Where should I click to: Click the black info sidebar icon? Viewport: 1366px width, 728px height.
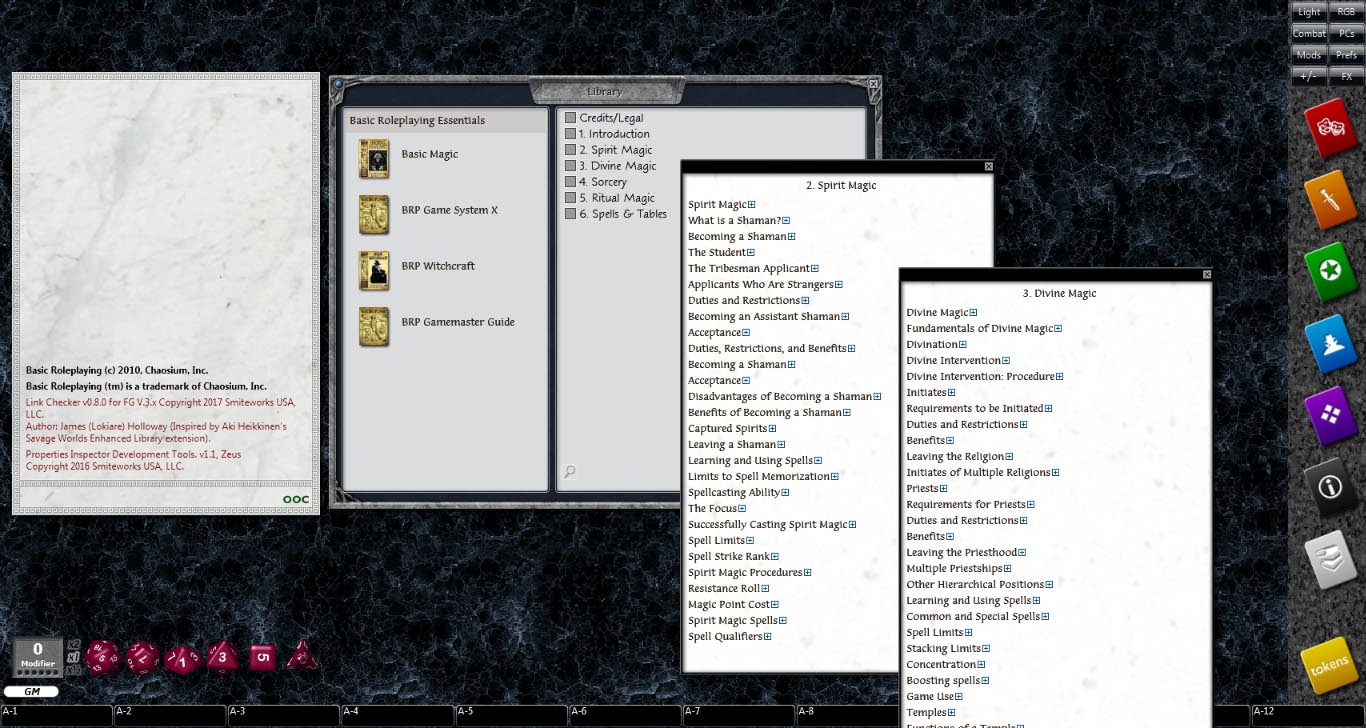pos(1329,487)
